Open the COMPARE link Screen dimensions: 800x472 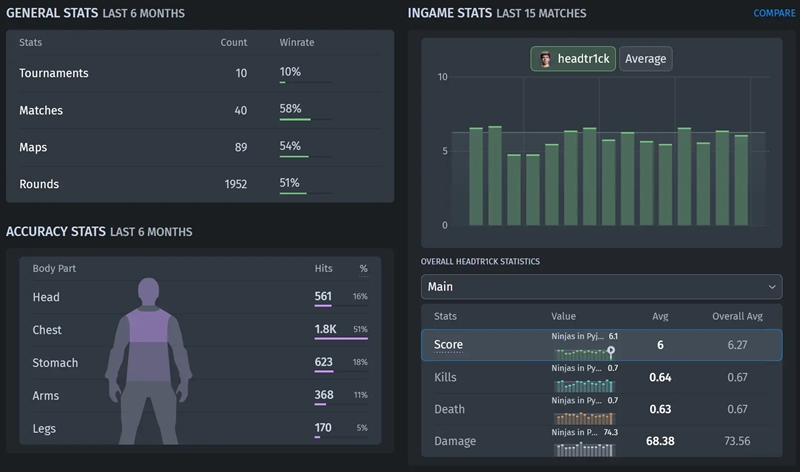(x=774, y=13)
